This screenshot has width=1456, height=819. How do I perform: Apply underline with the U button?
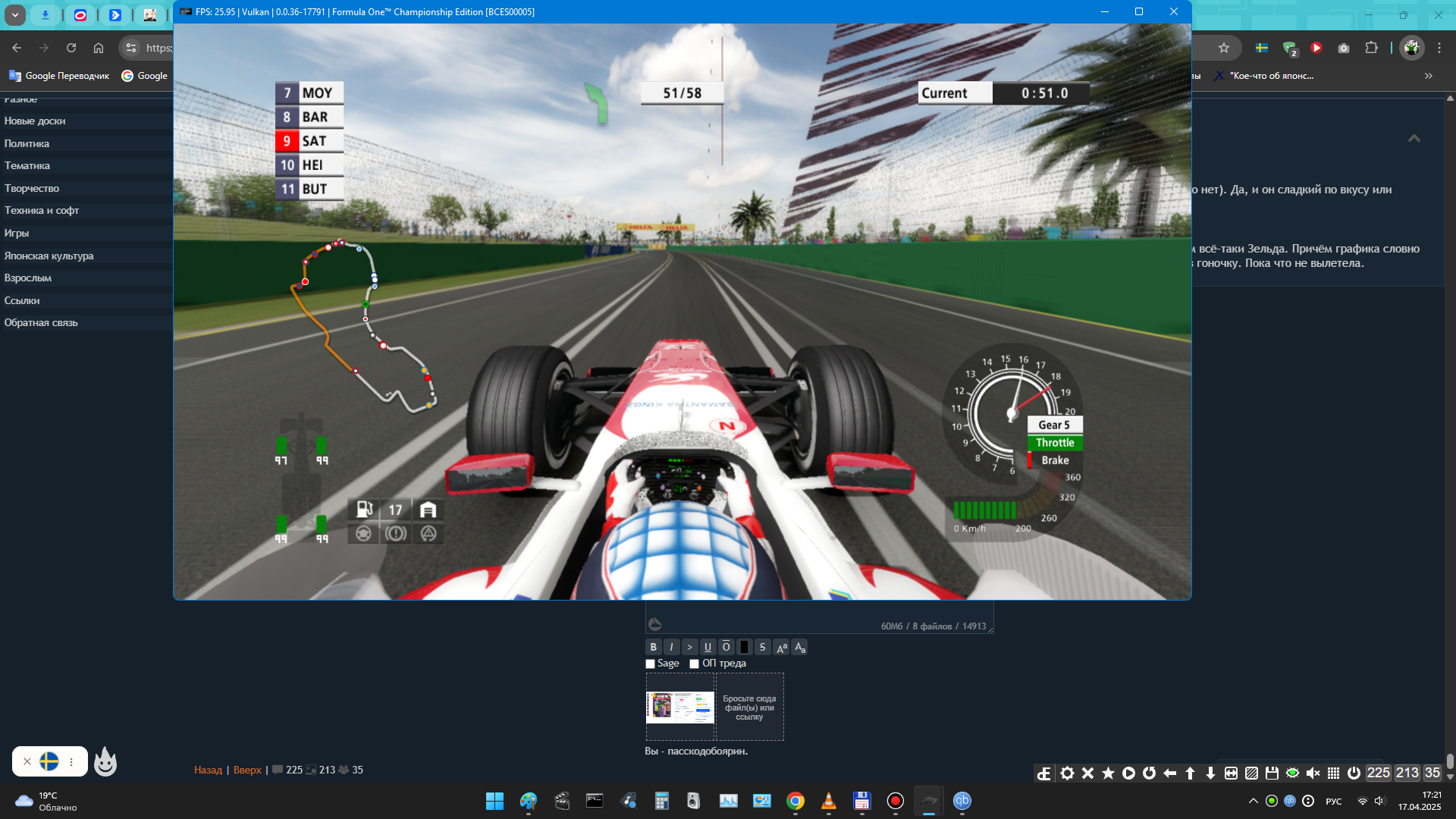(708, 647)
